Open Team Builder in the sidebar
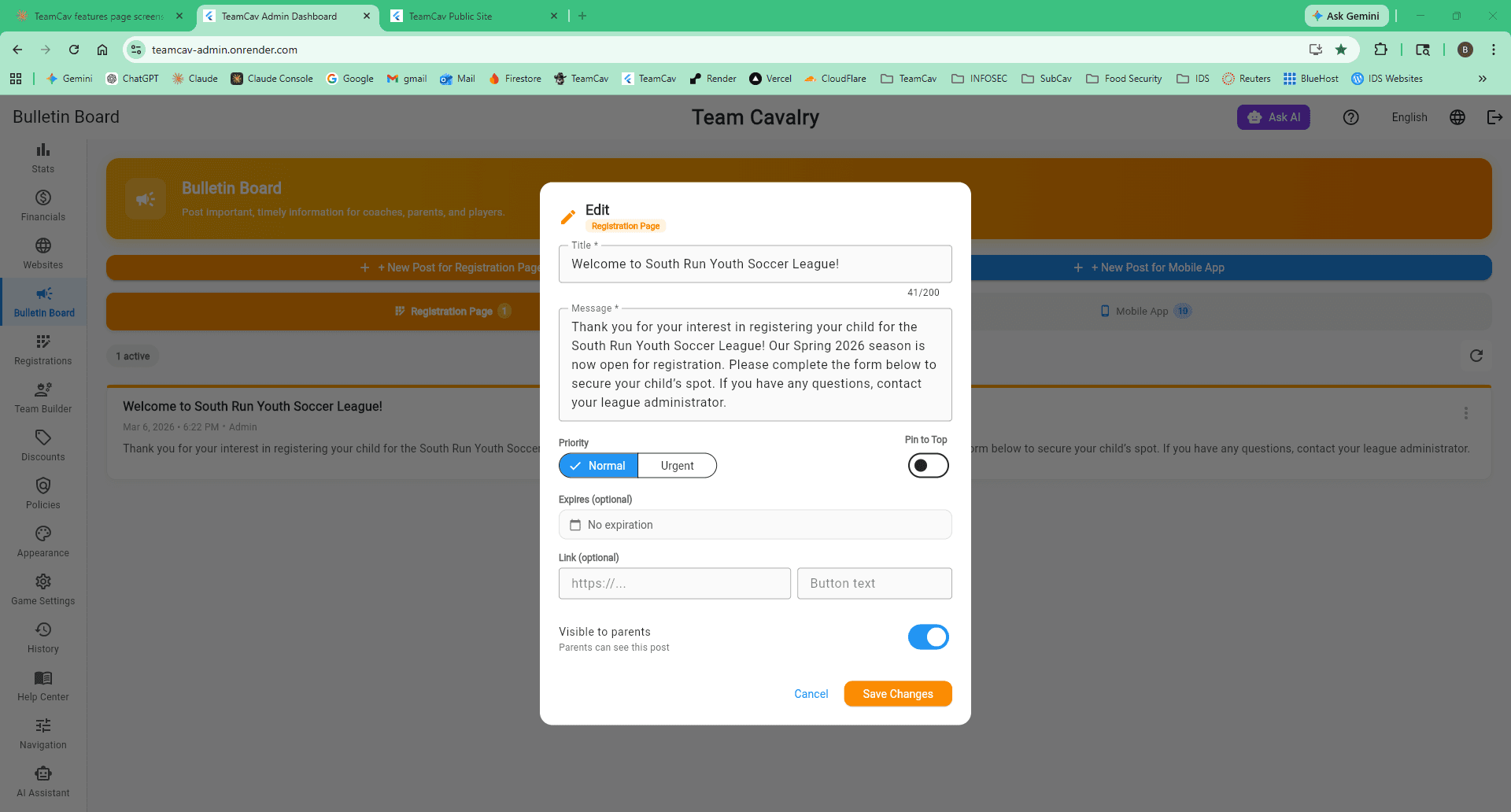 pos(43,397)
